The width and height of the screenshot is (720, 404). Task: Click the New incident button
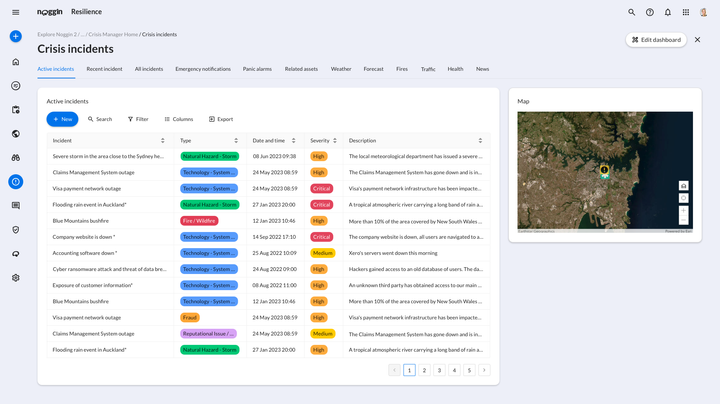(x=62, y=119)
